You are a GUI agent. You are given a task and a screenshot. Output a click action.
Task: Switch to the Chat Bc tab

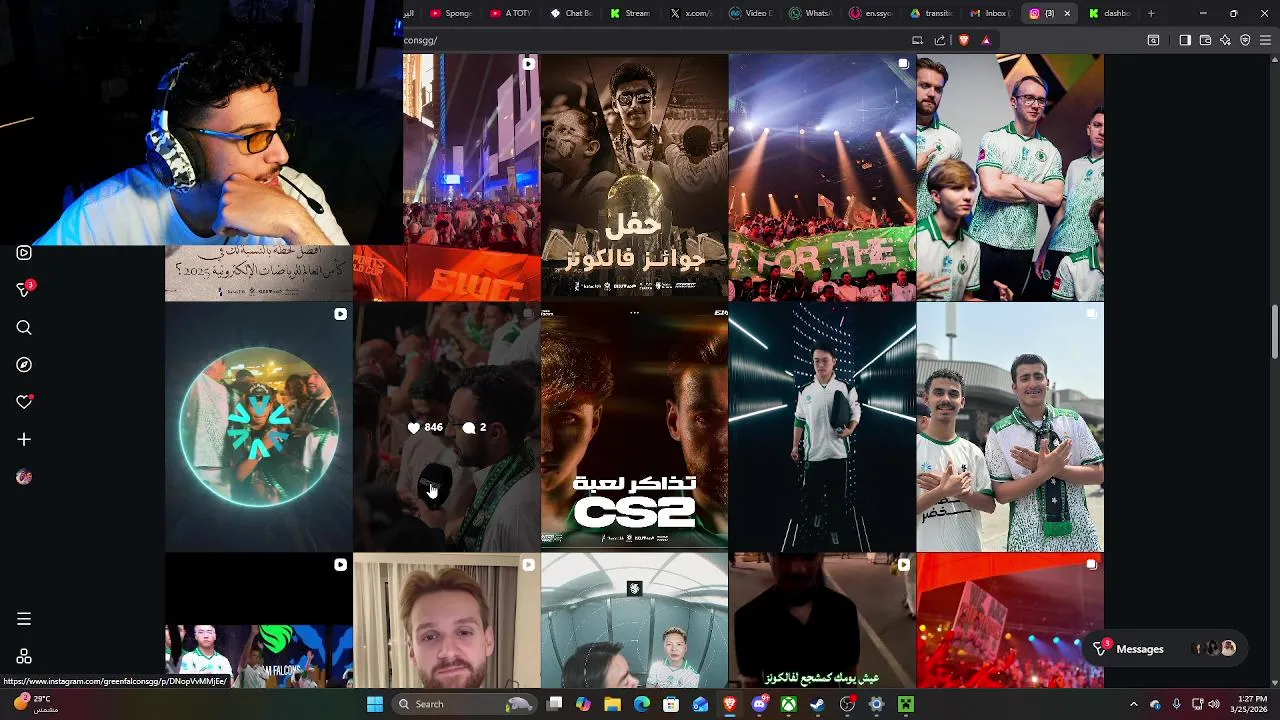click(x=572, y=13)
